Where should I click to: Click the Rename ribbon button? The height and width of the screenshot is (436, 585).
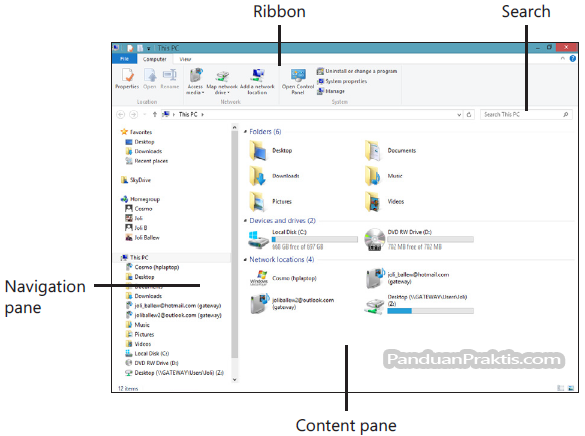coord(170,79)
